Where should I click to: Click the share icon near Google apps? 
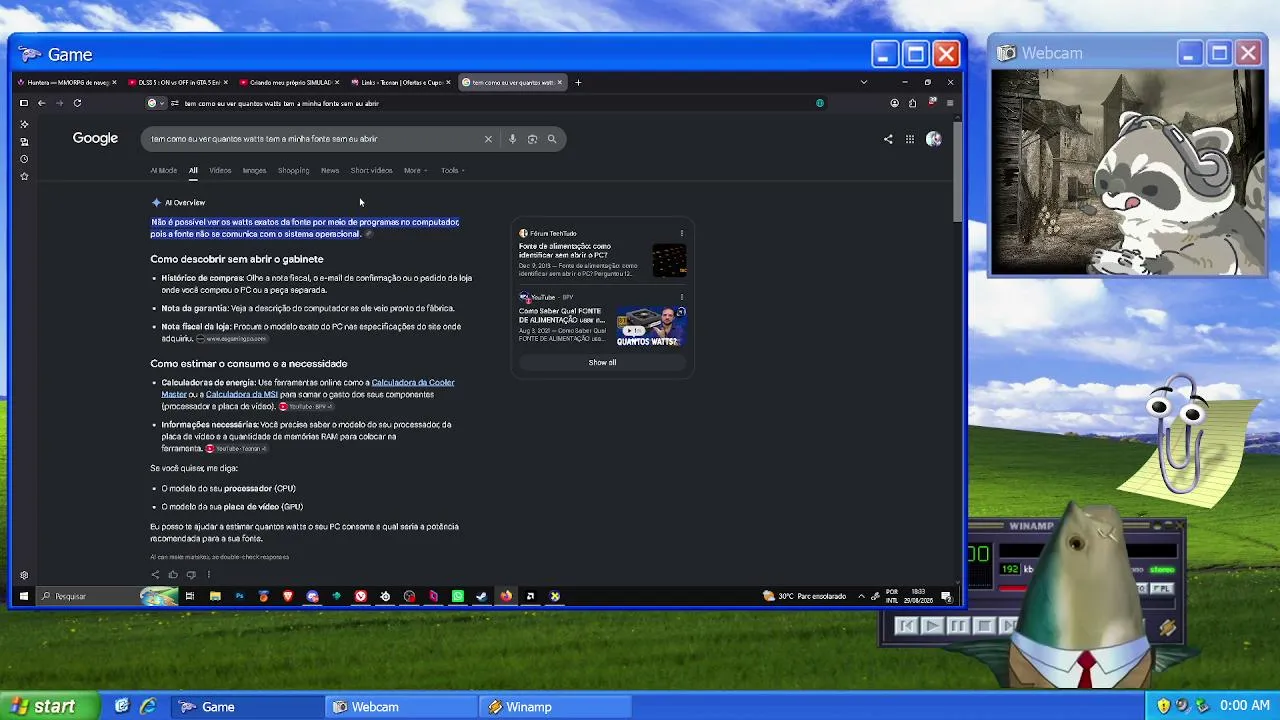[888, 139]
